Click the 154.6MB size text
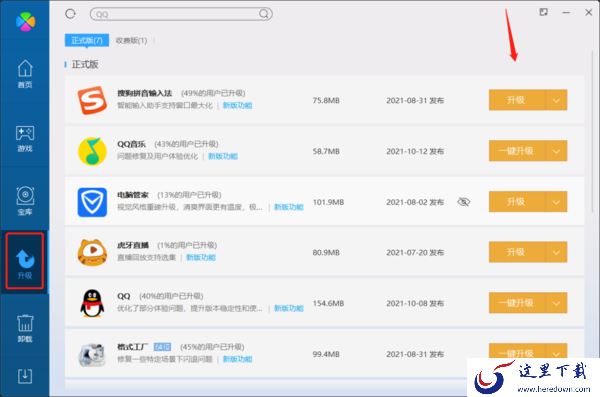The width and height of the screenshot is (600, 397). pyautogui.click(x=328, y=303)
